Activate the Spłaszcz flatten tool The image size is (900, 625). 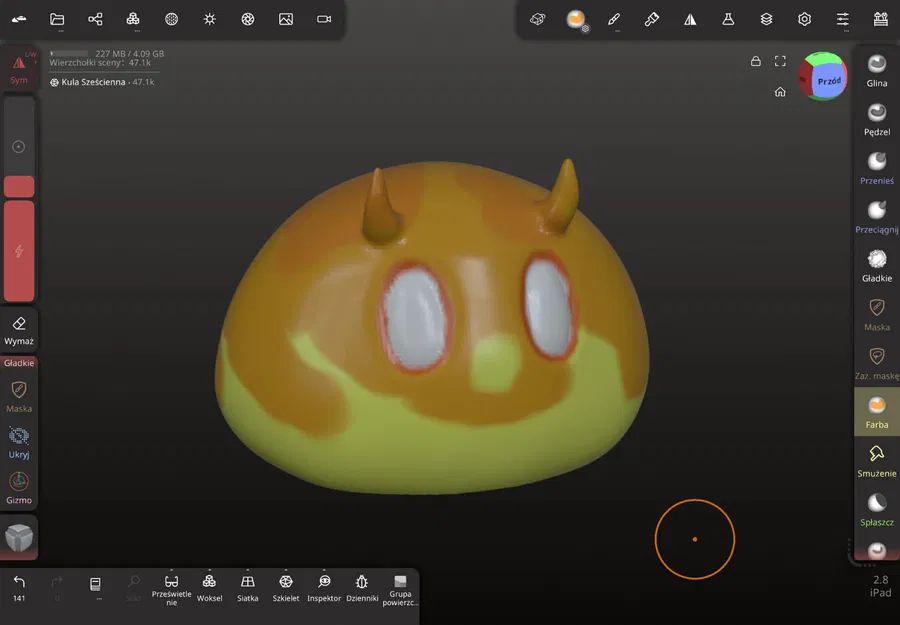(877, 508)
